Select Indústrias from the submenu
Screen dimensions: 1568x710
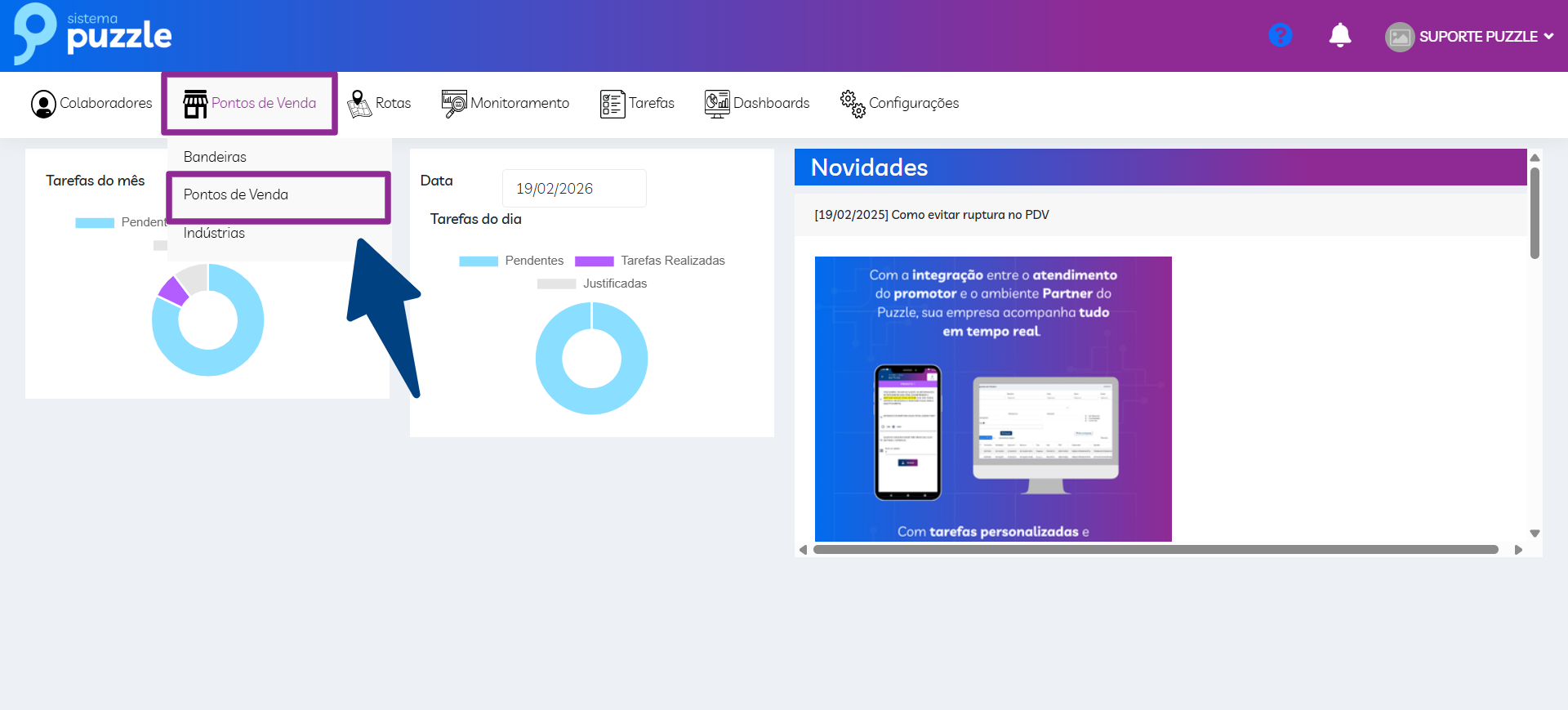point(214,233)
